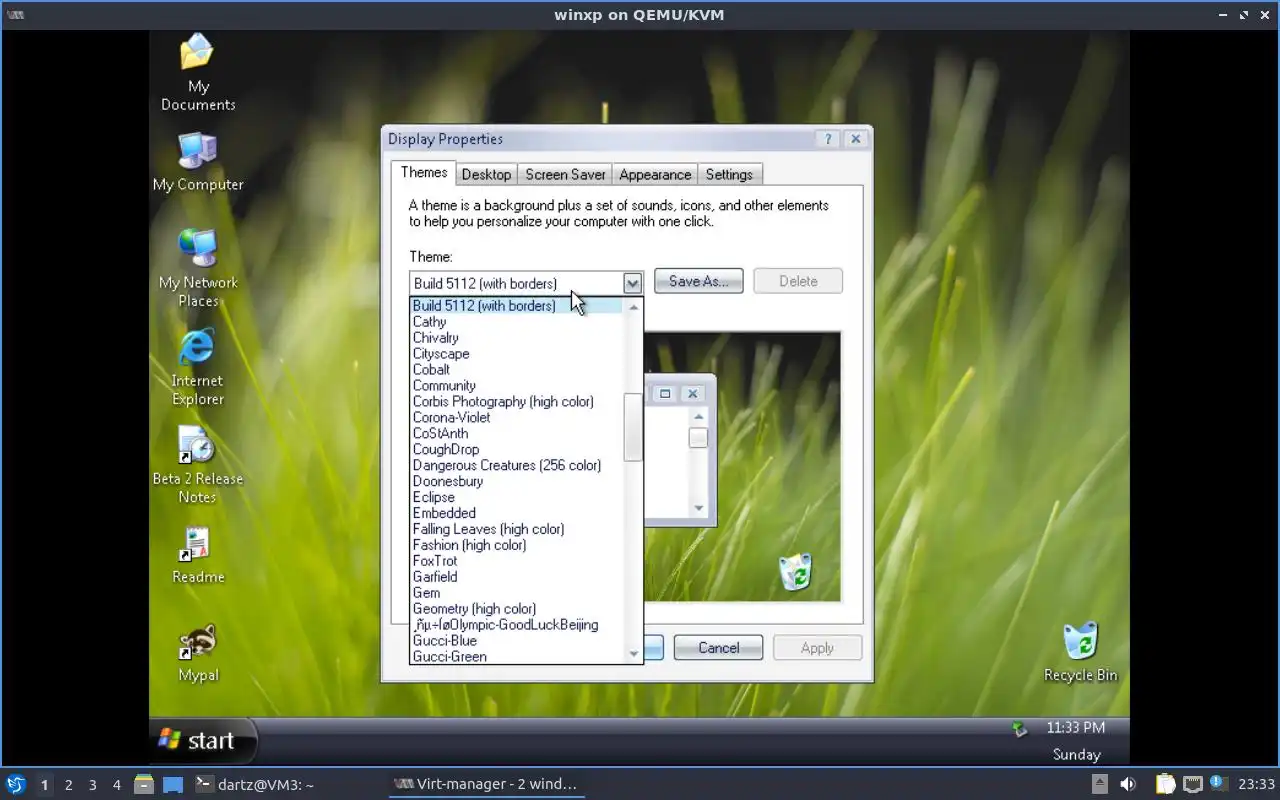The height and width of the screenshot is (800, 1280).
Task: Click the host volume speaker icon
Action: coord(1128,784)
